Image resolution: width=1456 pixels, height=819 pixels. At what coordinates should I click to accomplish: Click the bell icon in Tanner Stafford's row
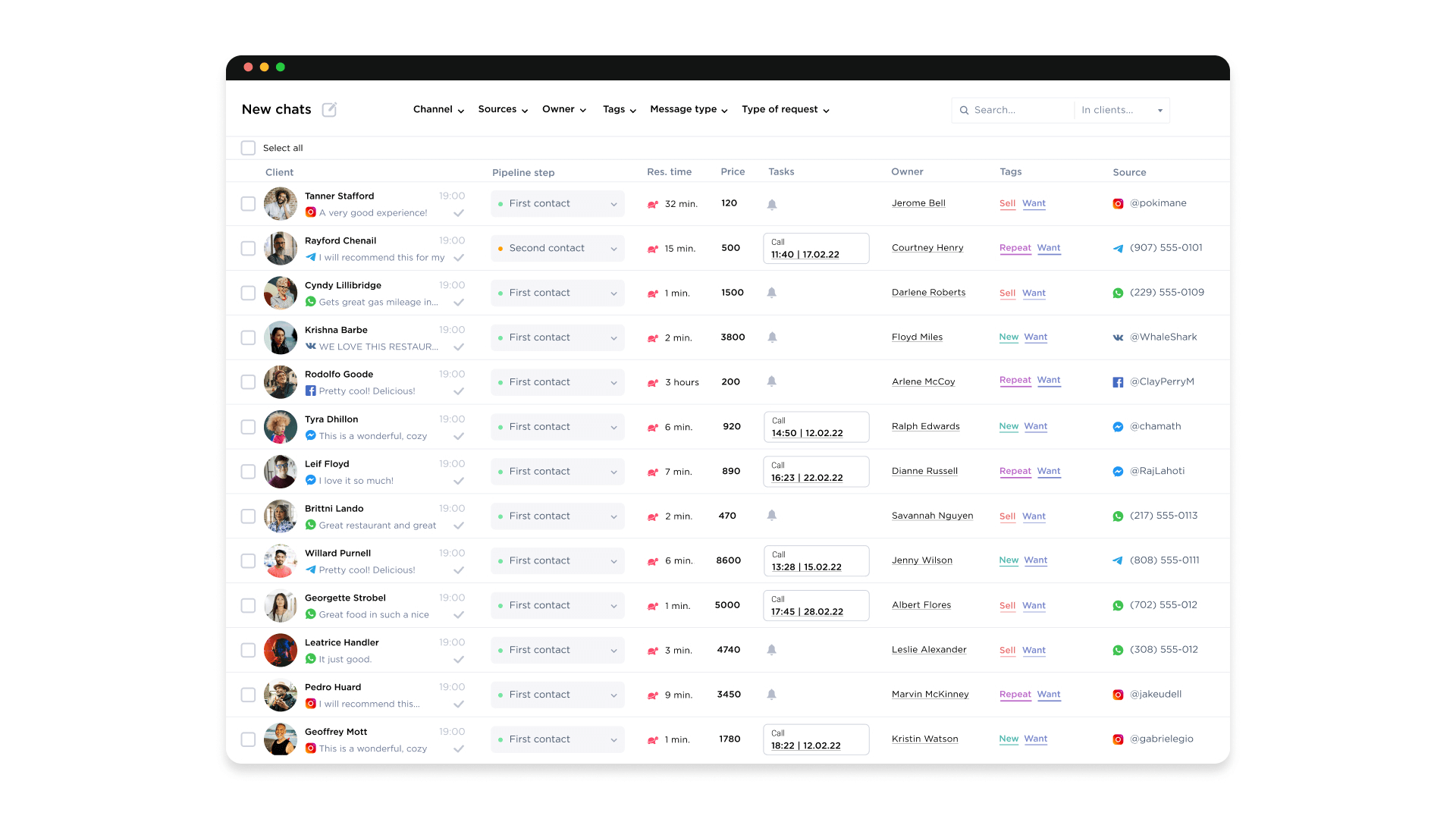click(772, 205)
